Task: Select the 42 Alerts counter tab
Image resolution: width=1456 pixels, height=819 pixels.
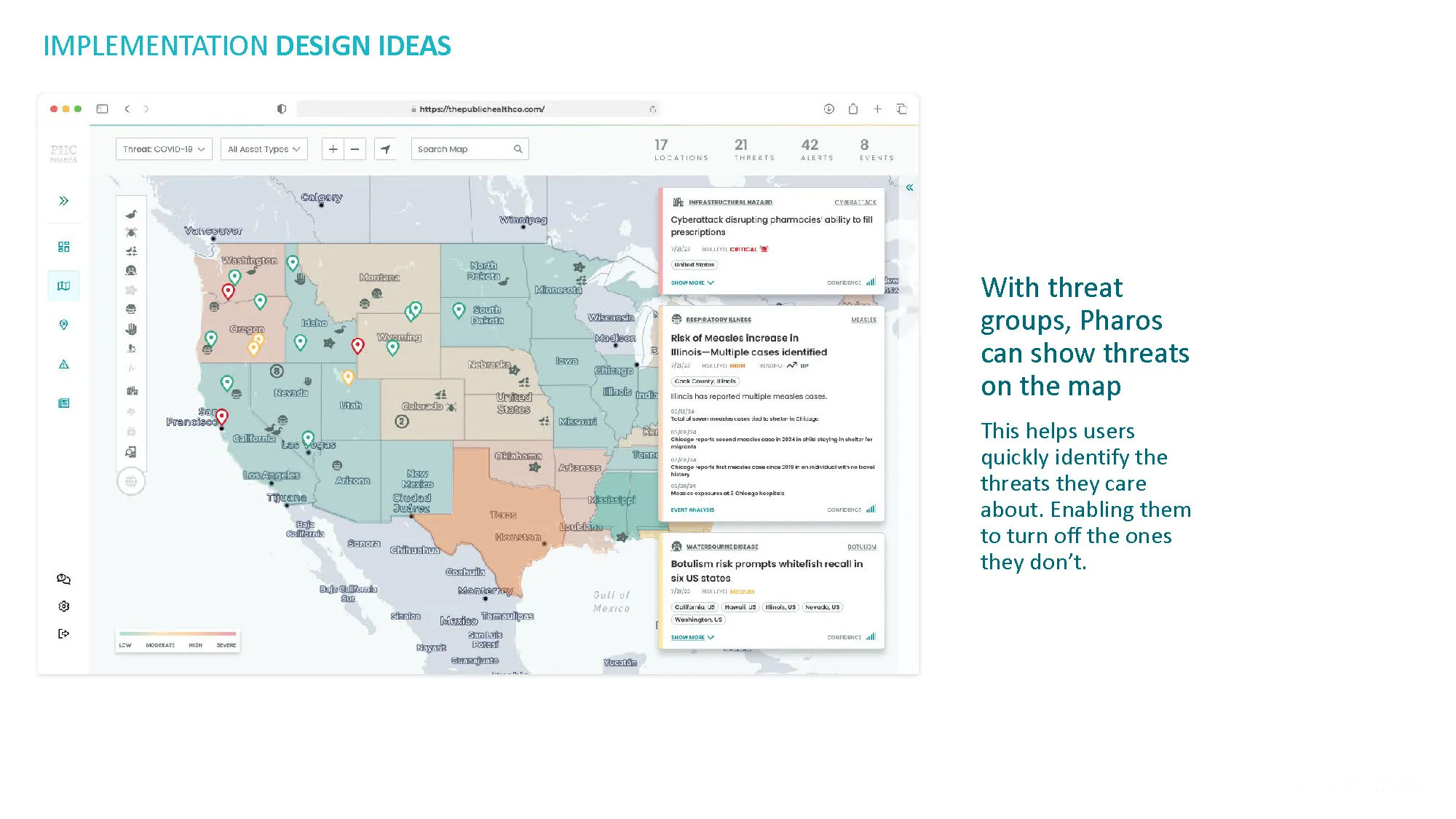Action: coord(816,149)
